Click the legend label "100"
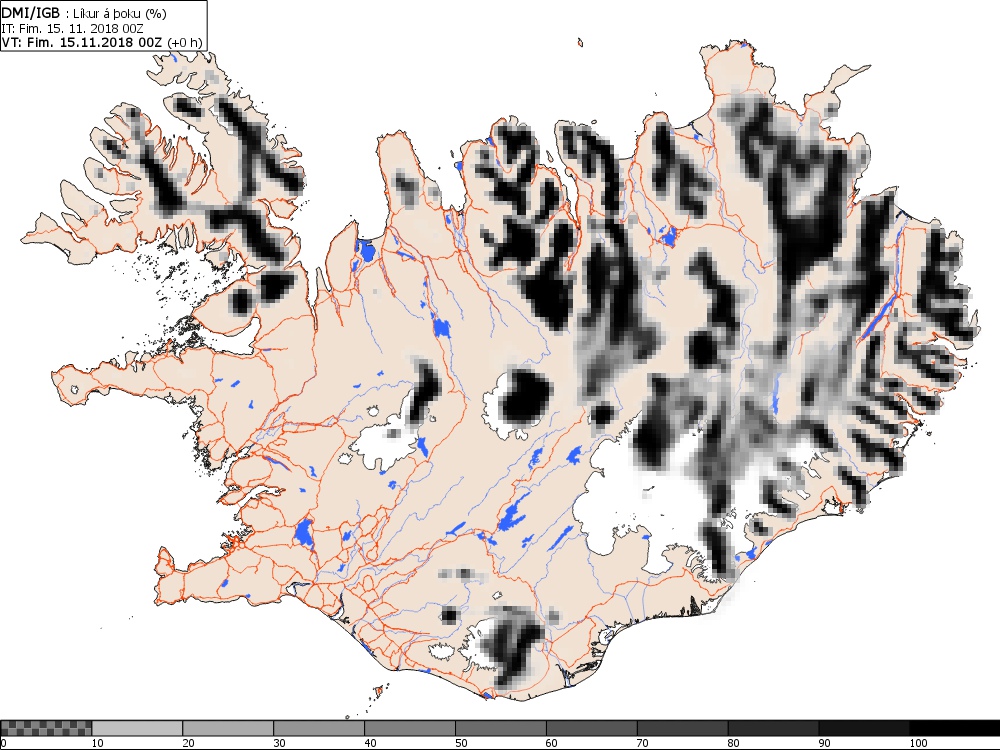1000x750 pixels. click(918, 743)
